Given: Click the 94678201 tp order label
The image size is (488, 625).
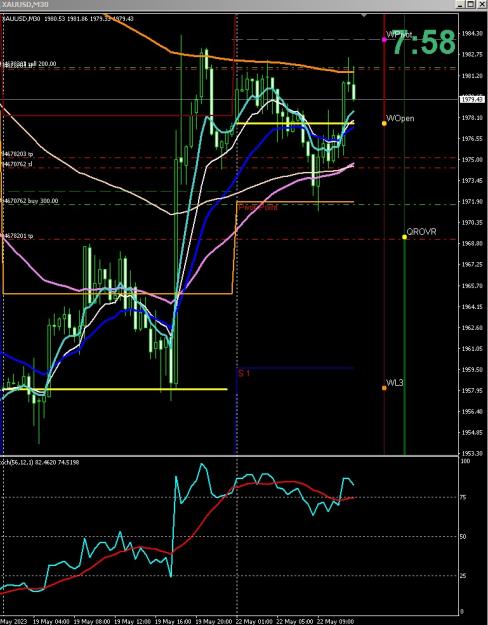Looking at the screenshot, I should pyautogui.click(x=18, y=236).
